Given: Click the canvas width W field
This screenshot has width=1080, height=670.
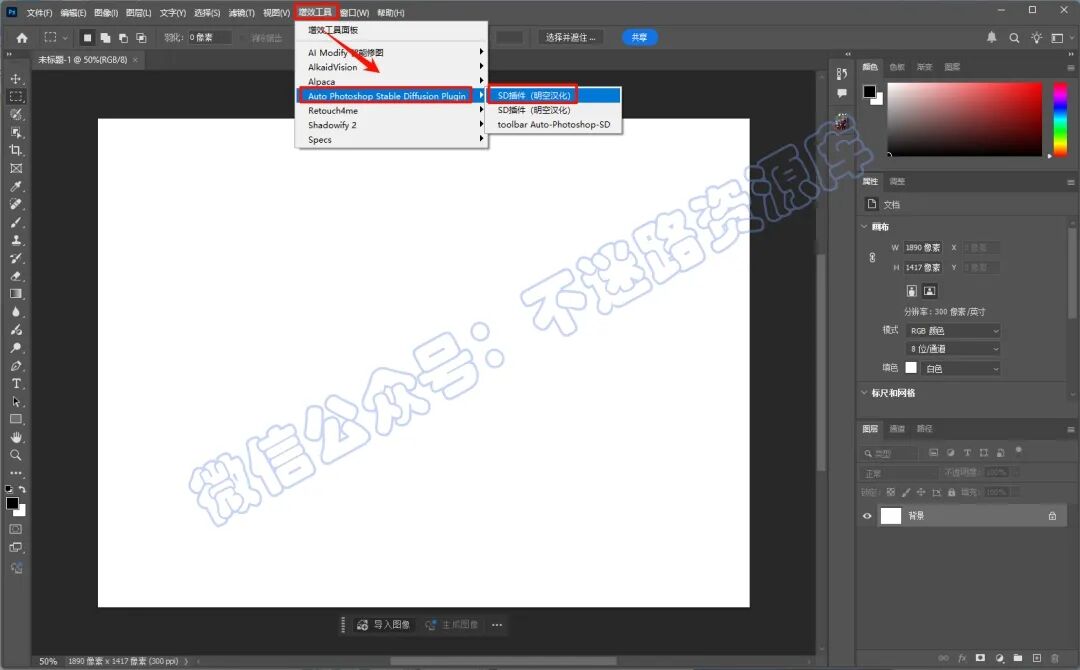Looking at the screenshot, I should [x=923, y=247].
